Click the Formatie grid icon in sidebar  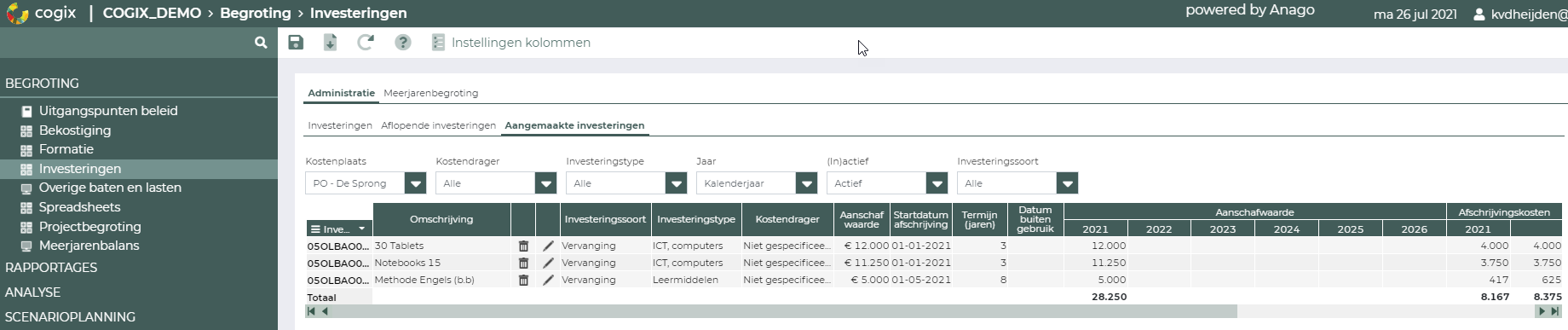[x=26, y=150]
